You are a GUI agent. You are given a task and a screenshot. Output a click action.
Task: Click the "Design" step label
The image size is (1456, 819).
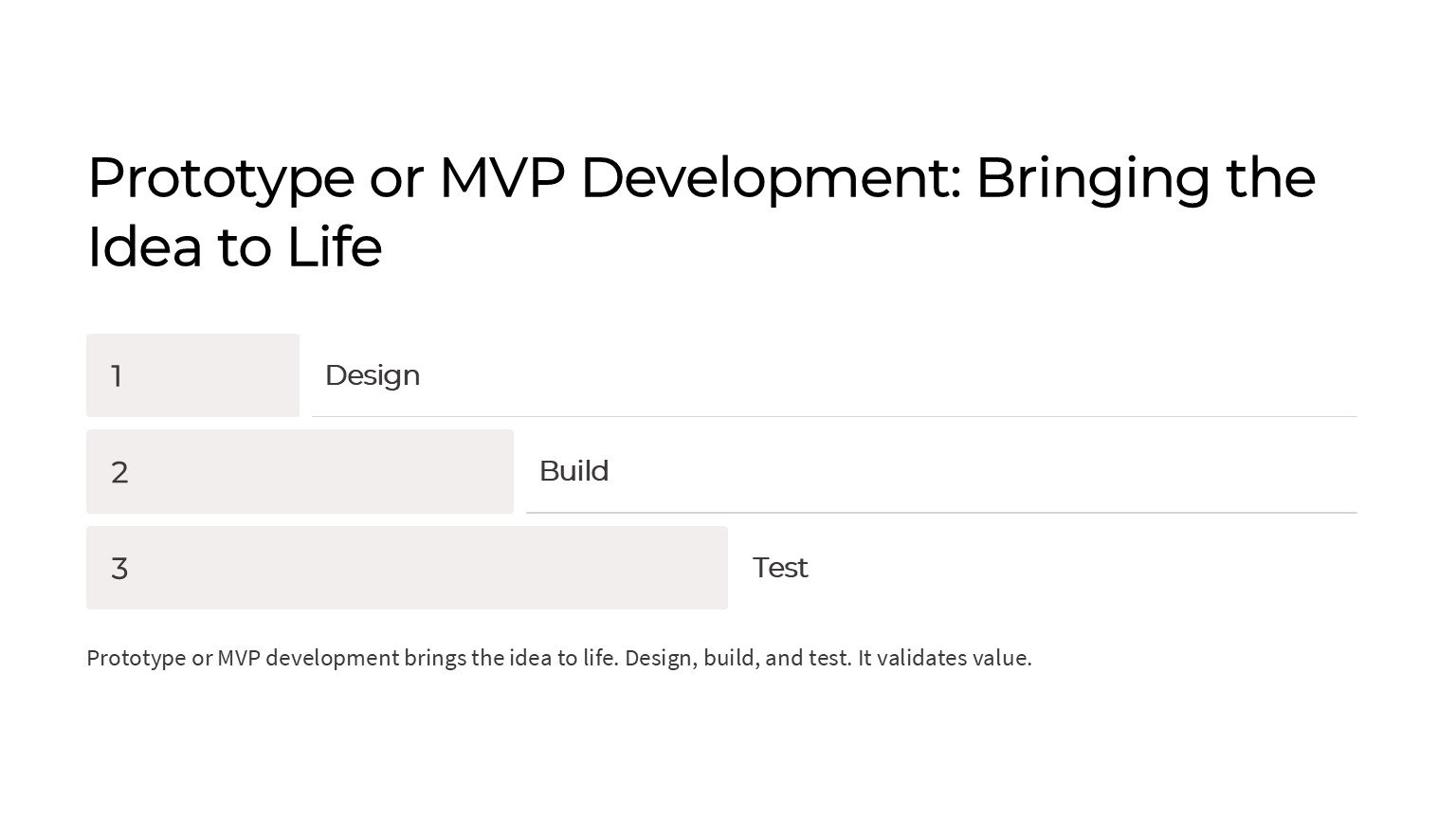click(x=373, y=375)
